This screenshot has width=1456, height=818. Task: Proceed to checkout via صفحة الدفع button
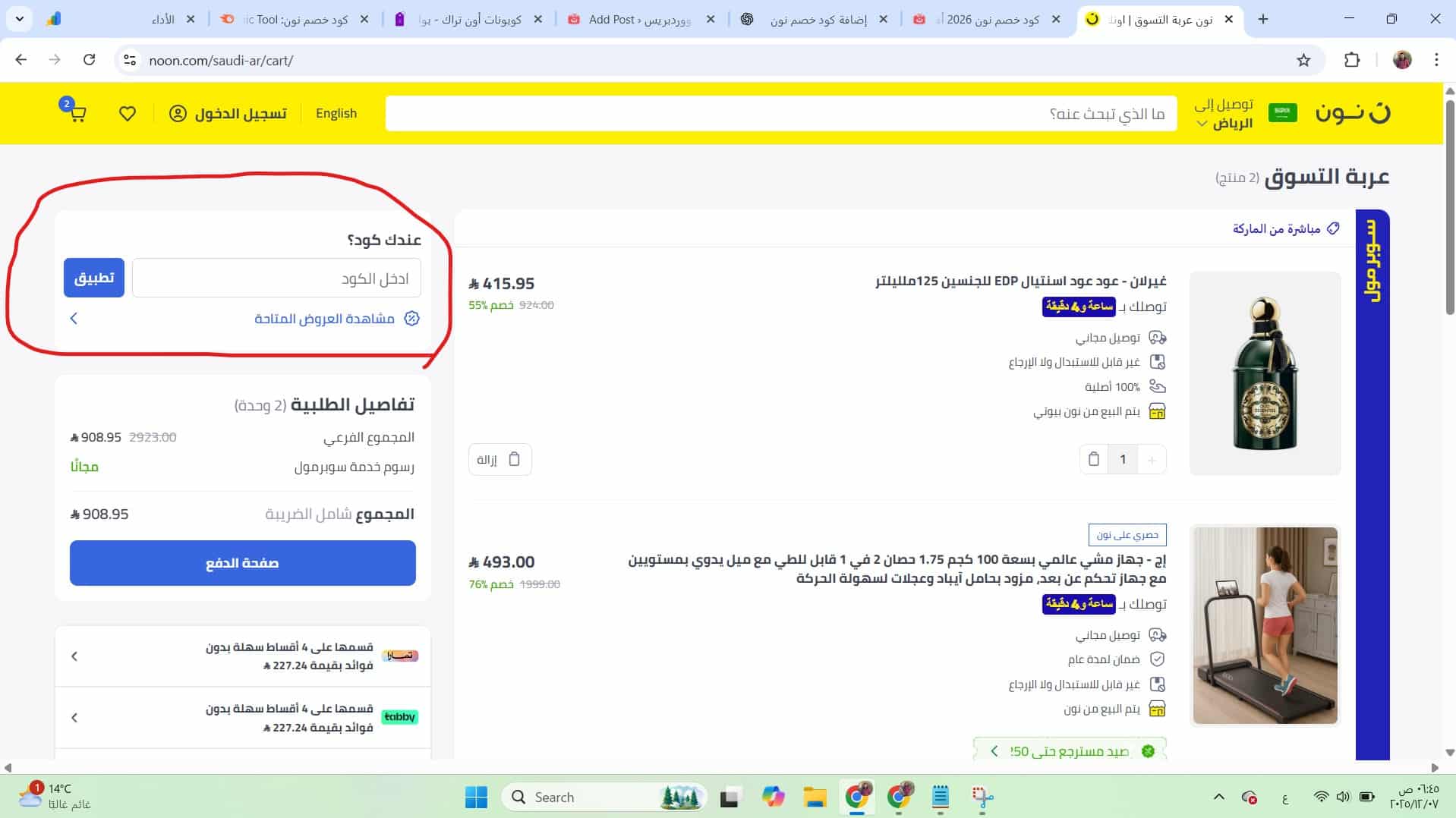point(242,563)
